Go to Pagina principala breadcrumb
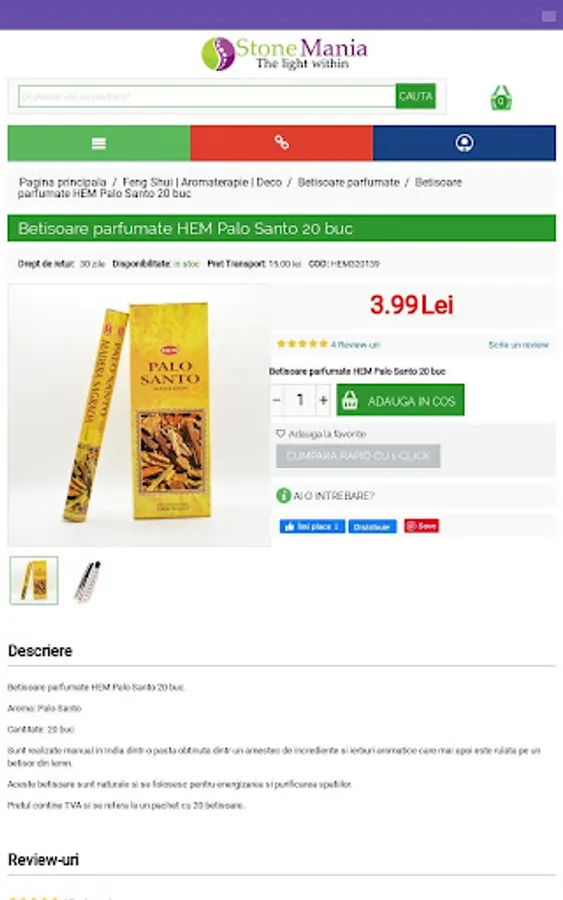563x900 pixels. click(x=63, y=183)
